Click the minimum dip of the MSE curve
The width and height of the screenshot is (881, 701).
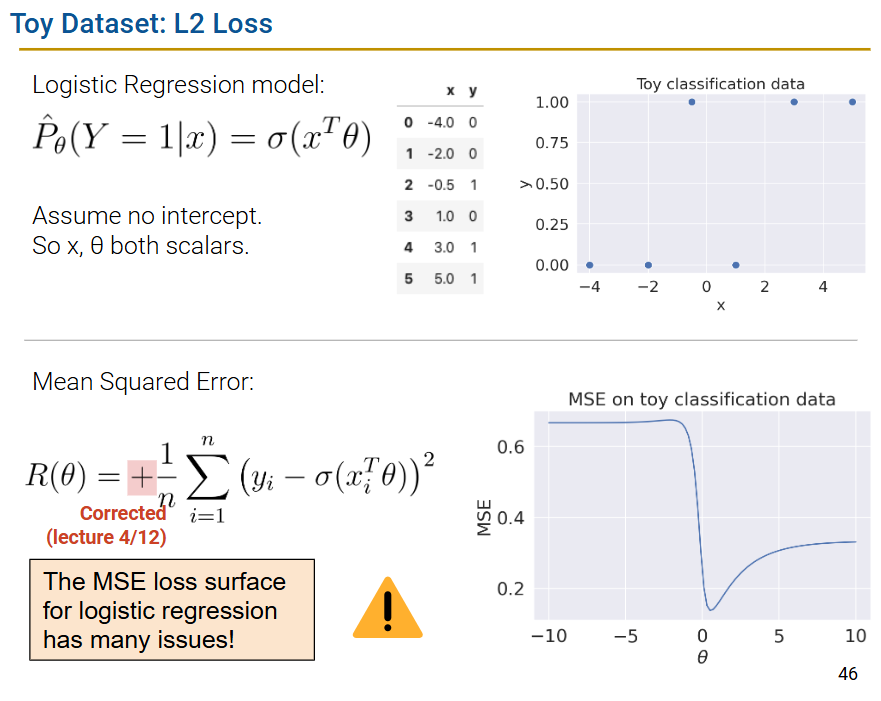(711, 608)
